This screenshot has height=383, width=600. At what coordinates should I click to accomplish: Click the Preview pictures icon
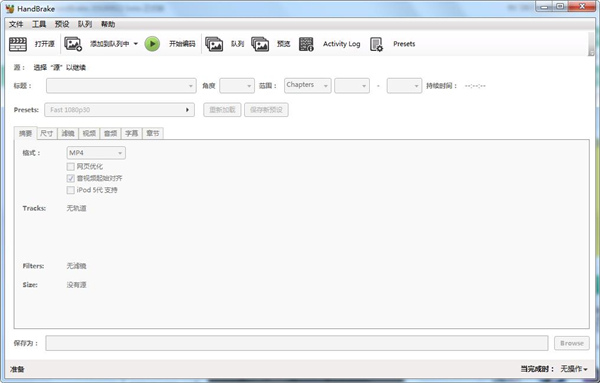(260, 44)
